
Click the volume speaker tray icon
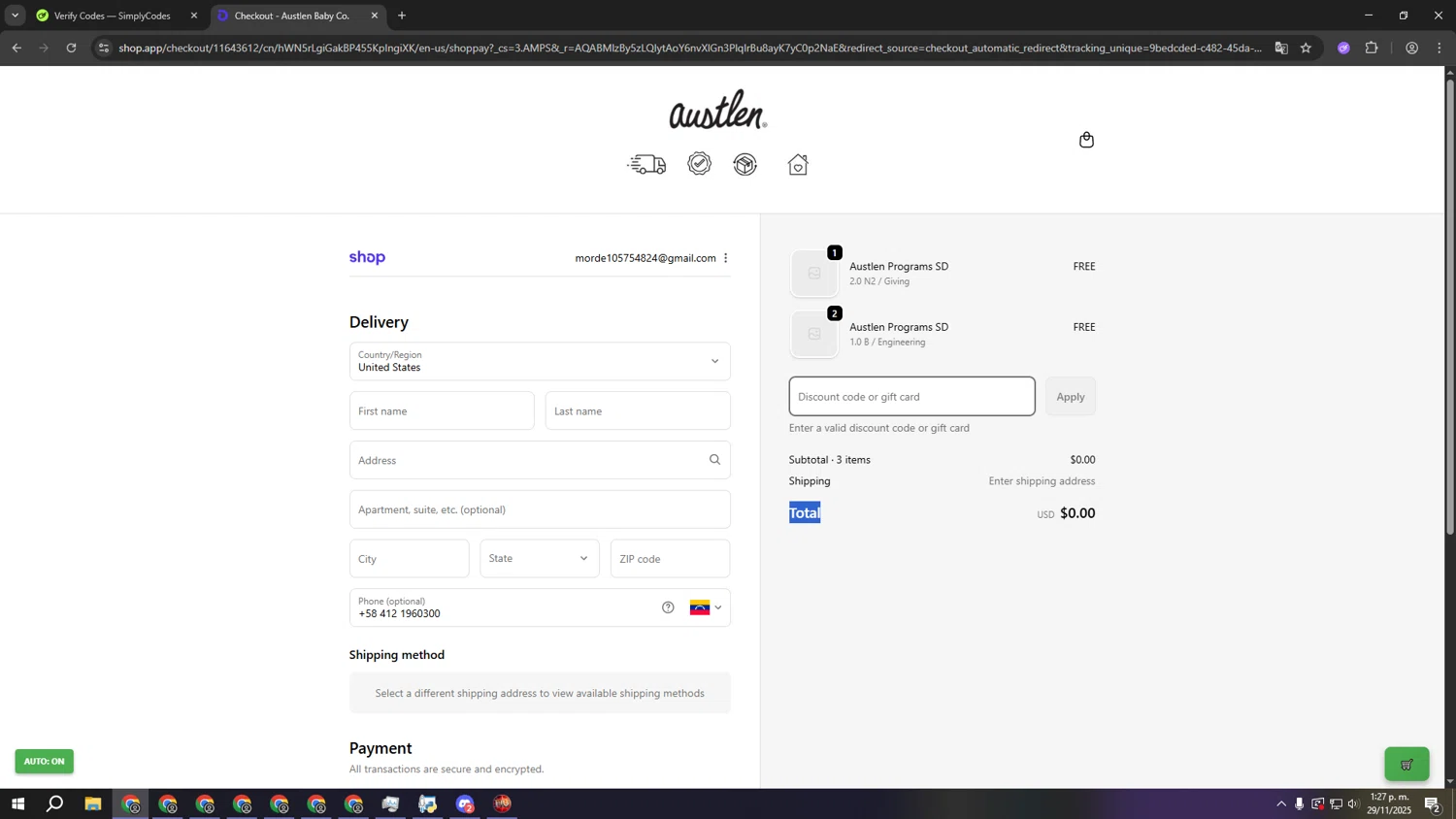point(1354,803)
